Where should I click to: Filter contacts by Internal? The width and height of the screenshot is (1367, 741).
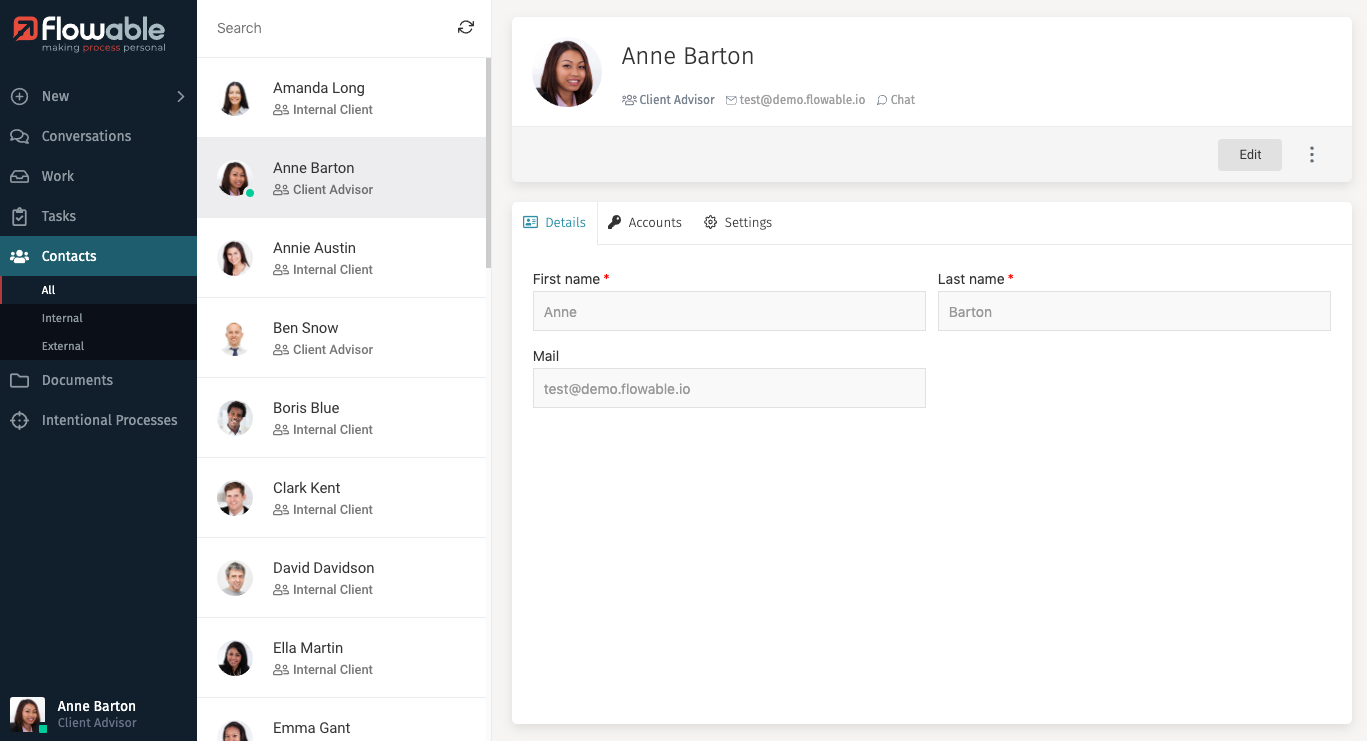(62, 318)
